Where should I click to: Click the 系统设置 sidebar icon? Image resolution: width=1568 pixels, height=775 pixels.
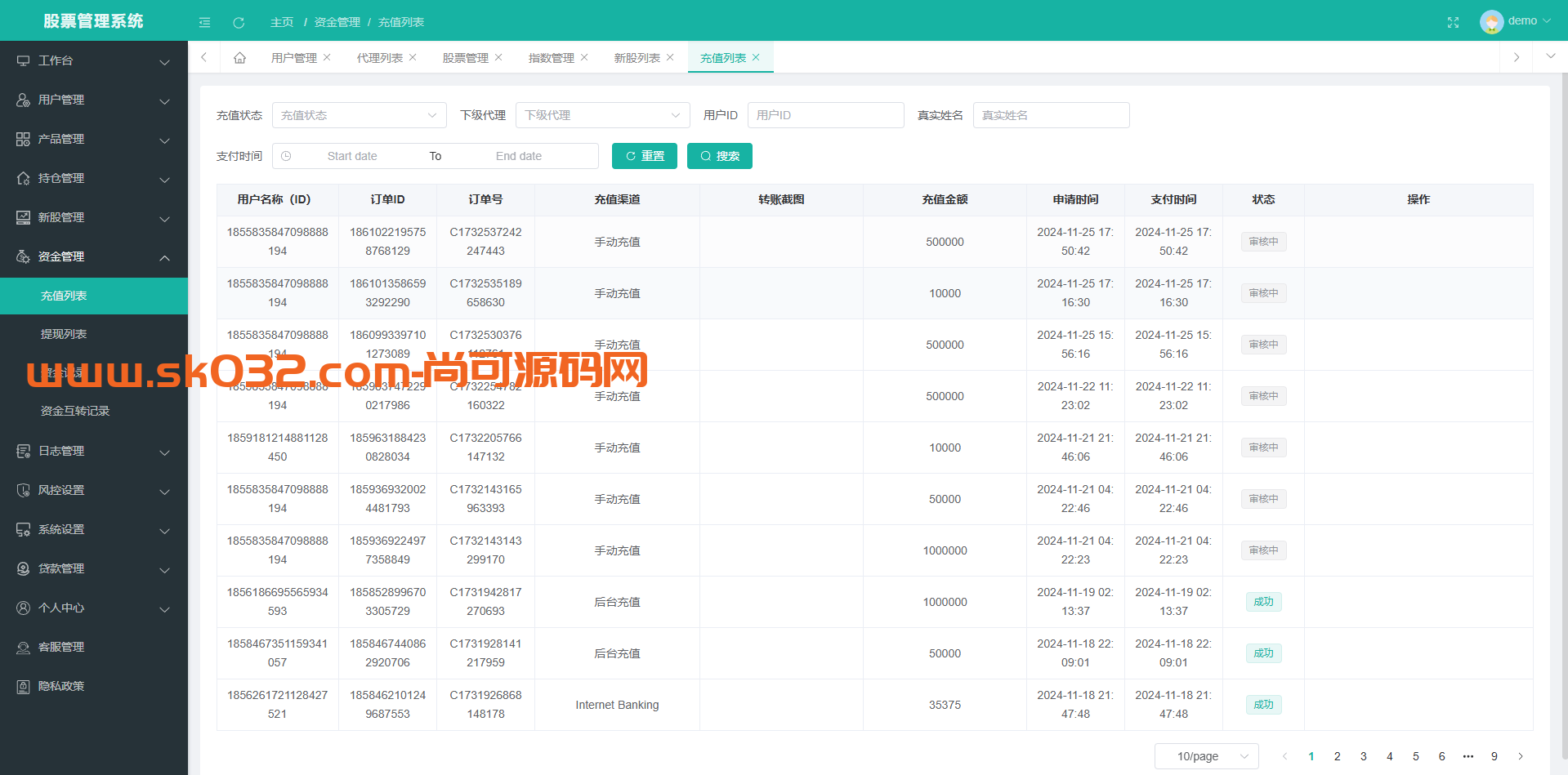(x=23, y=529)
